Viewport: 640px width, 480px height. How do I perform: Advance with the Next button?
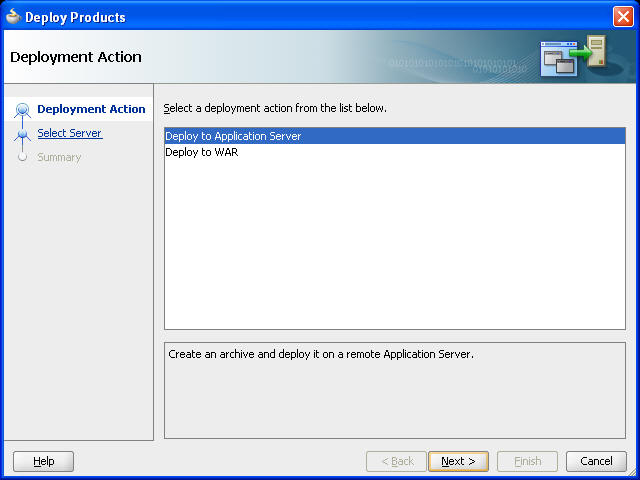pos(458,461)
